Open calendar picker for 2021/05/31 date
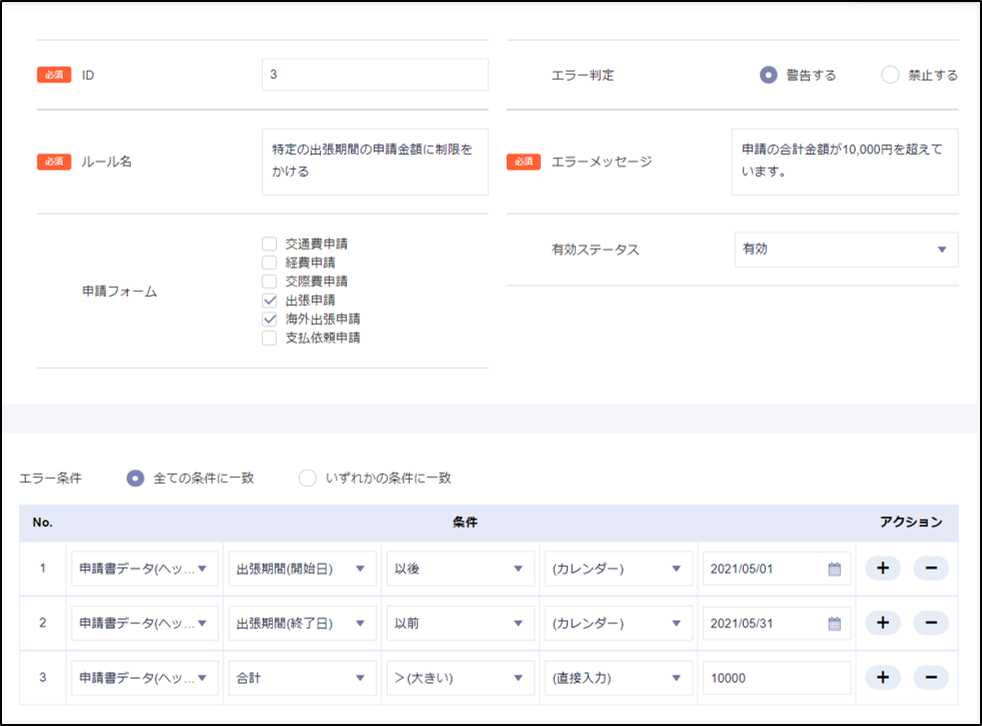The height and width of the screenshot is (726, 982). pos(834,623)
